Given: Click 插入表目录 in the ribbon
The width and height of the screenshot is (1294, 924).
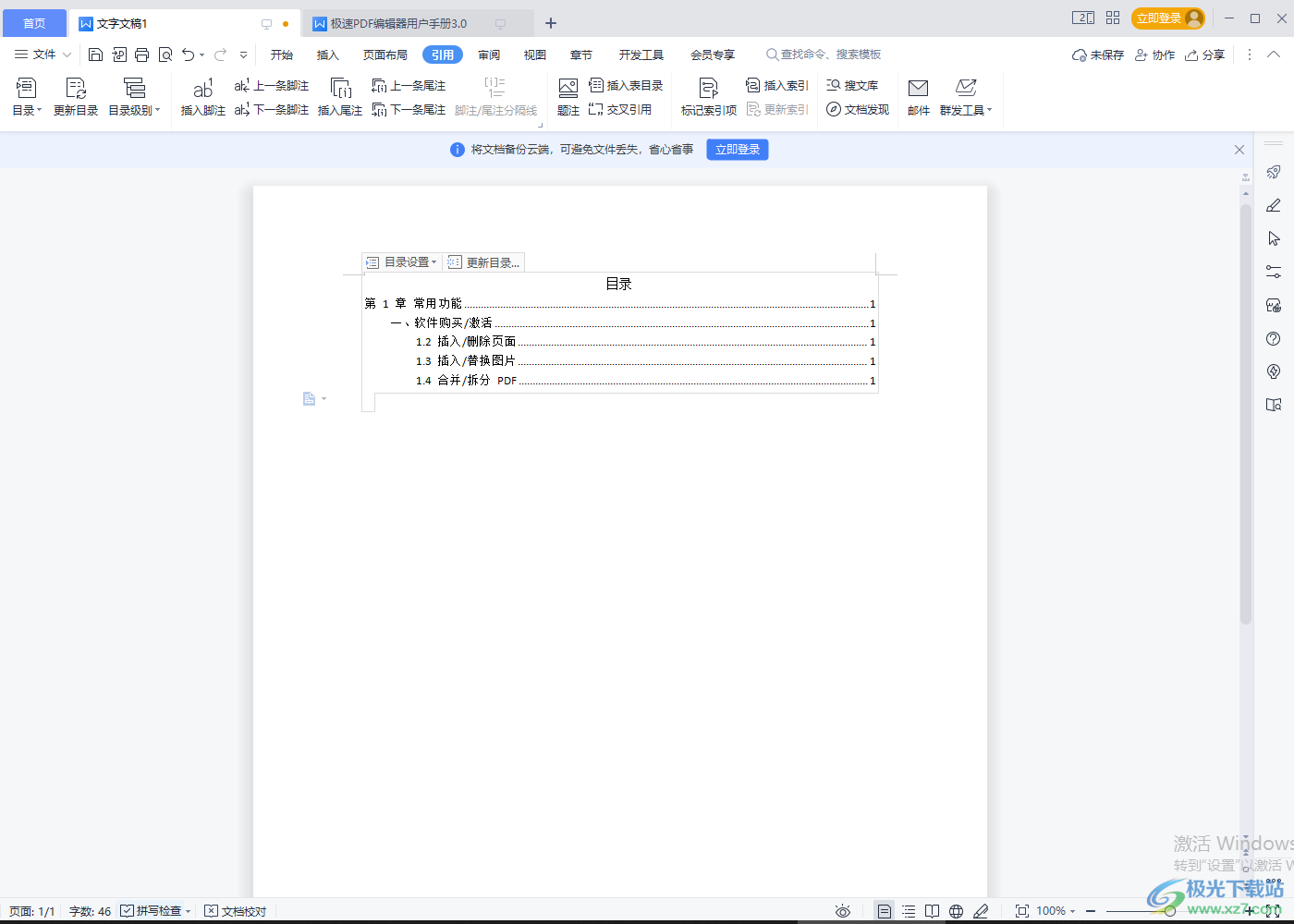Looking at the screenshot, I should 626,86.
